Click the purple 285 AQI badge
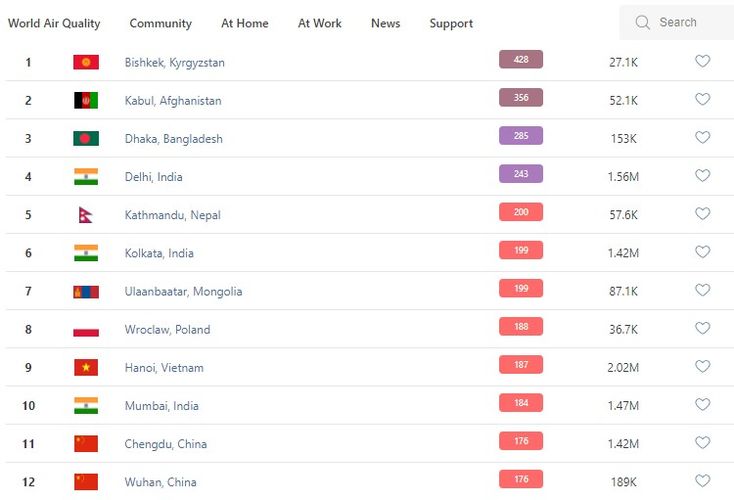This screenshot has height=500, width=734. pyautogui.click(x=520, y=135)
